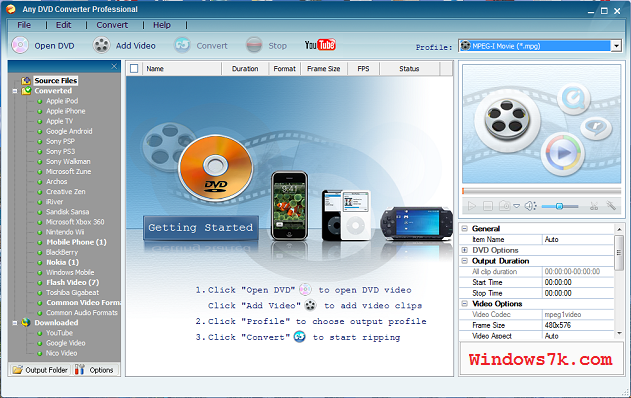Select Google Android in the tree
The height and width of the screenshot is (398, 631).
pyautogui.click(x=69, y=131)
